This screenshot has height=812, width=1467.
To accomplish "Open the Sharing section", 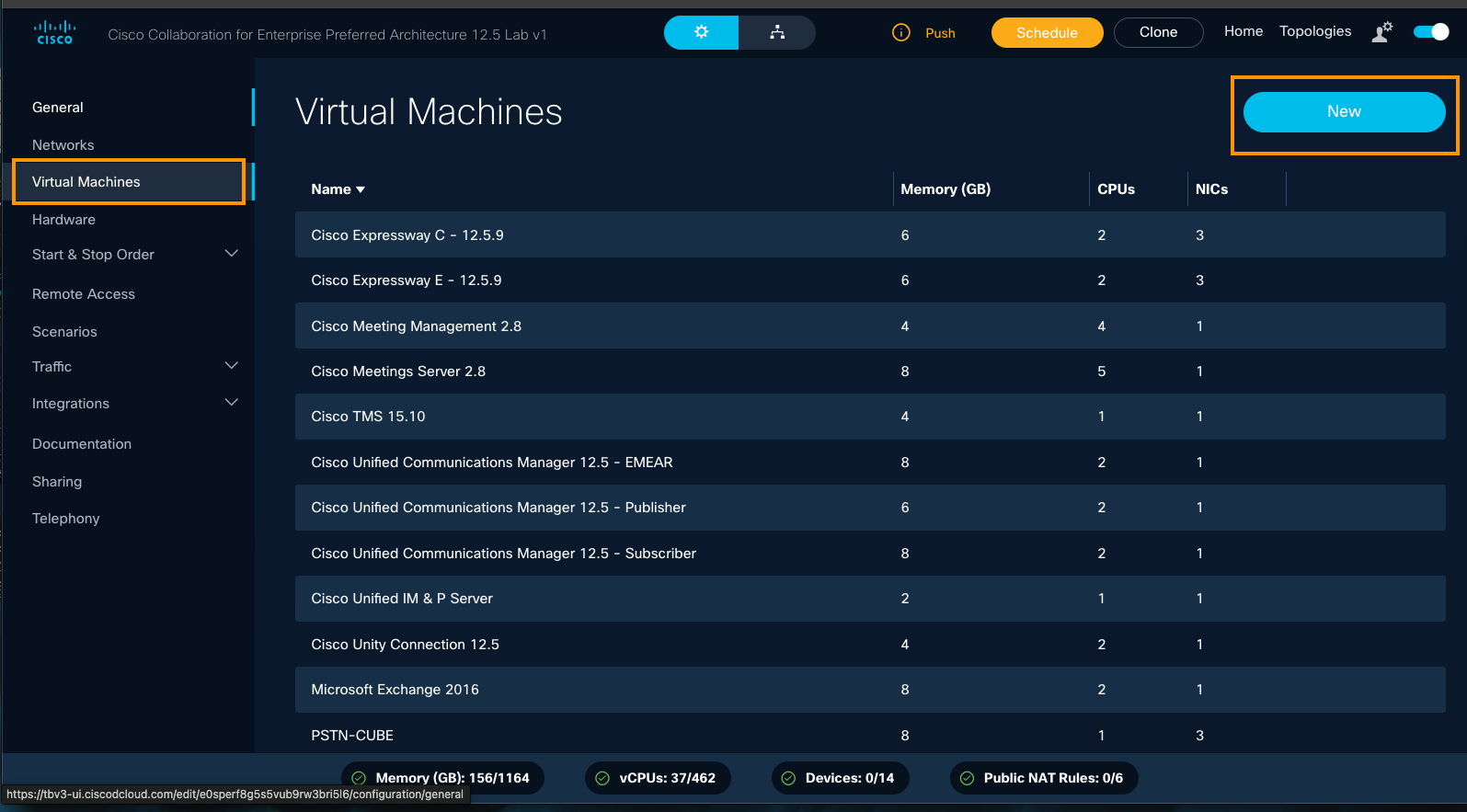I will 57,482.
